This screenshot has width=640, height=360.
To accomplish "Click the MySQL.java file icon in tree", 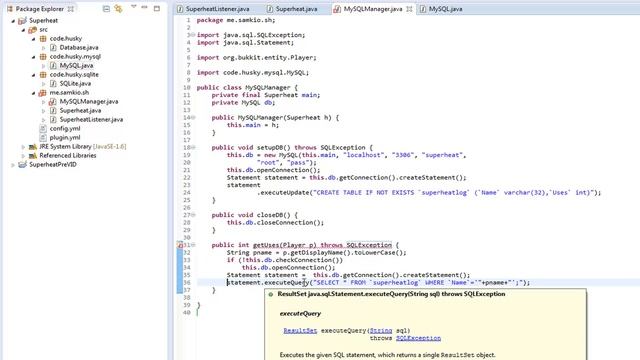I will tap(53, 65).
